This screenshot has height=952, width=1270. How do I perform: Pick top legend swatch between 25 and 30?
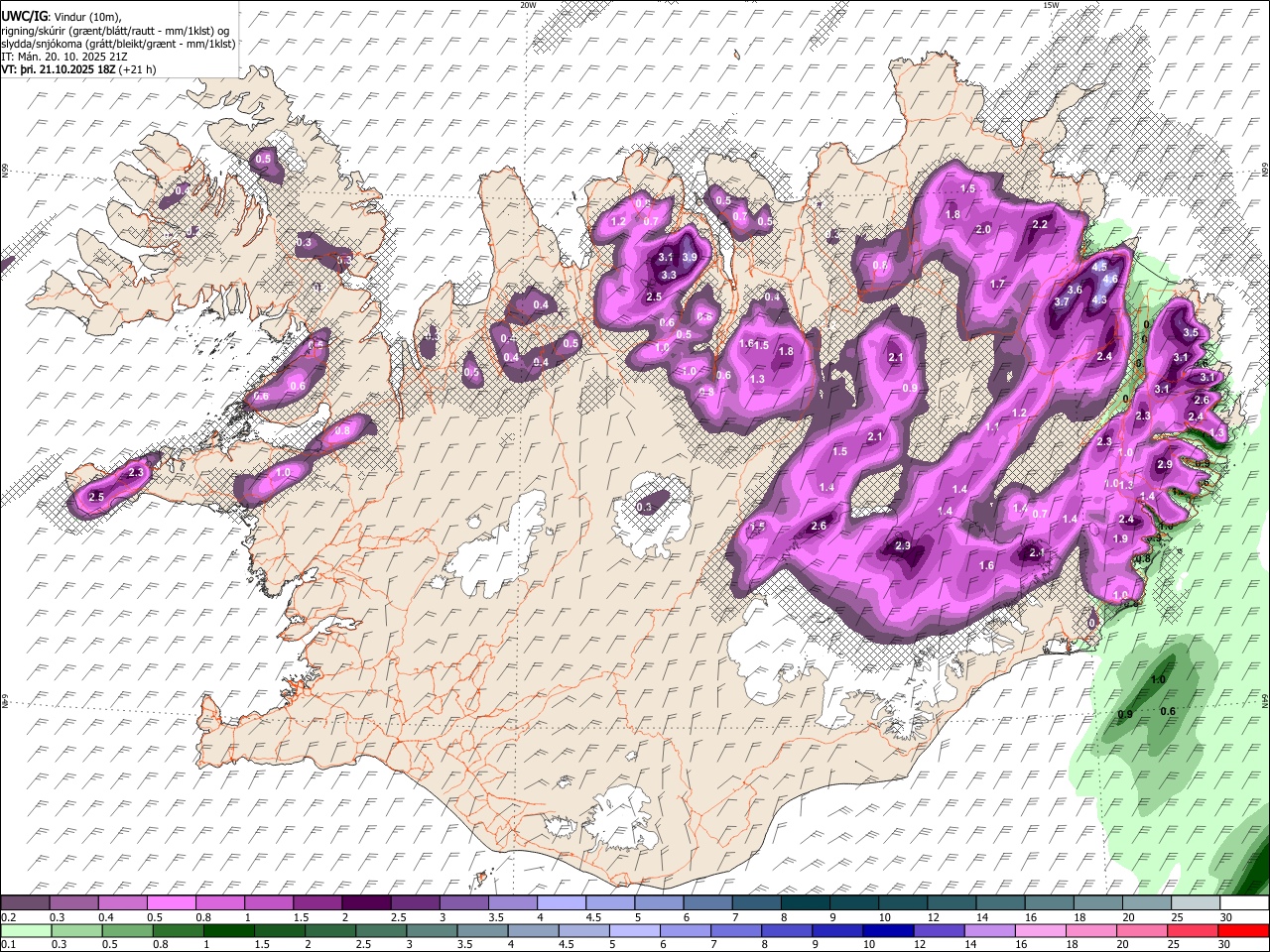coord(1195,903)
